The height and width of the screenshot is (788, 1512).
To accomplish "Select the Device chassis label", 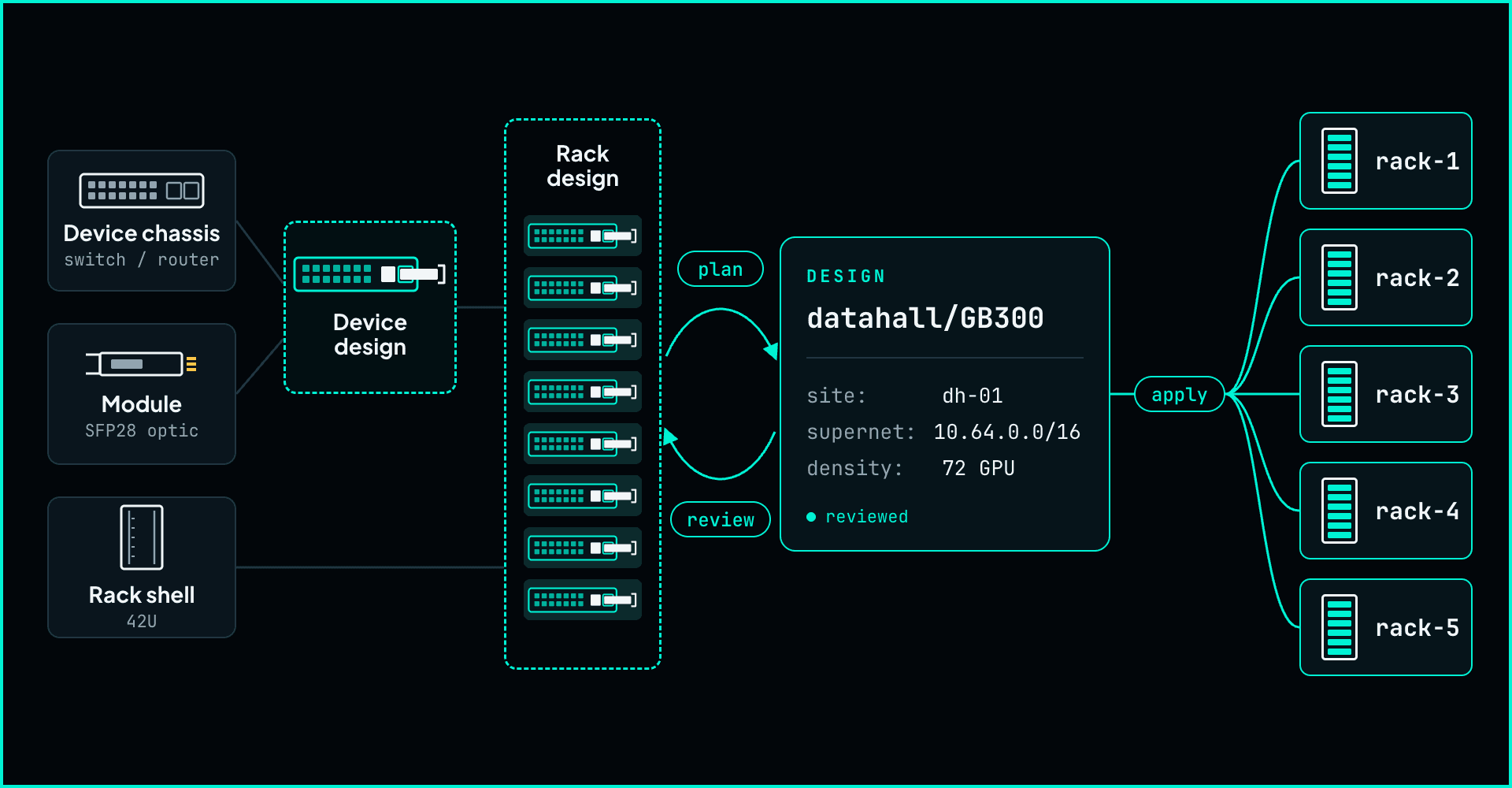I will (x=142, y=233).
